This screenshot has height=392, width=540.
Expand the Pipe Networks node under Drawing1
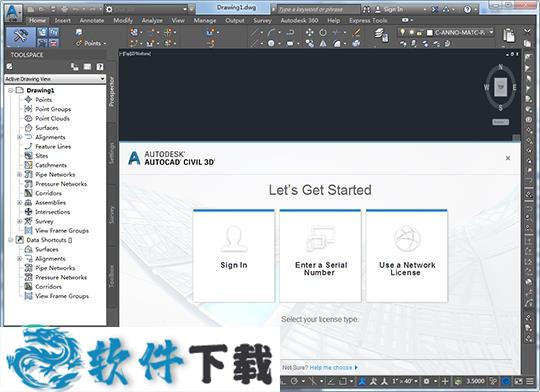20,175
